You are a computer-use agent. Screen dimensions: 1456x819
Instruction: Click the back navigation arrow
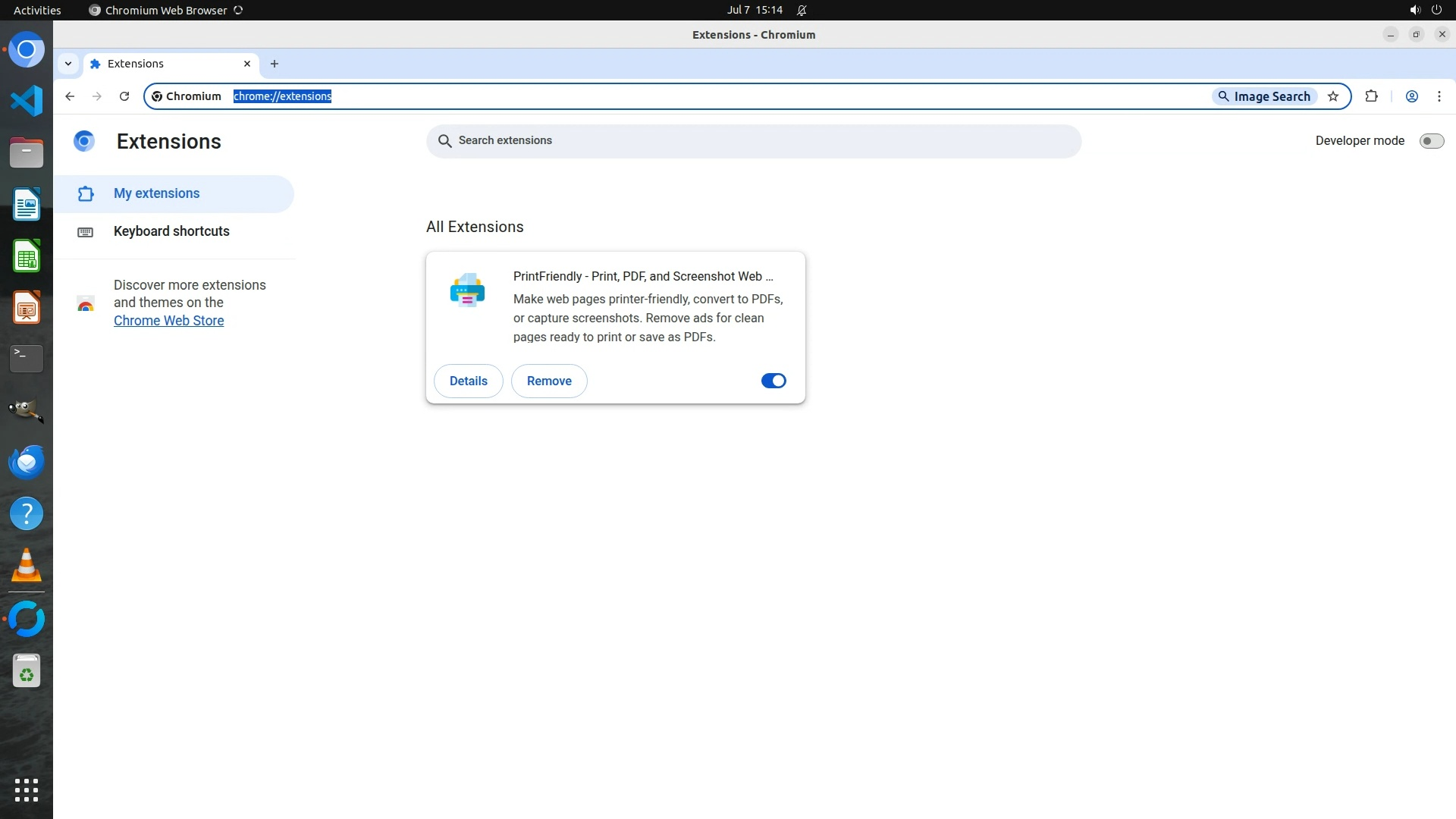(x=70, y=96)
